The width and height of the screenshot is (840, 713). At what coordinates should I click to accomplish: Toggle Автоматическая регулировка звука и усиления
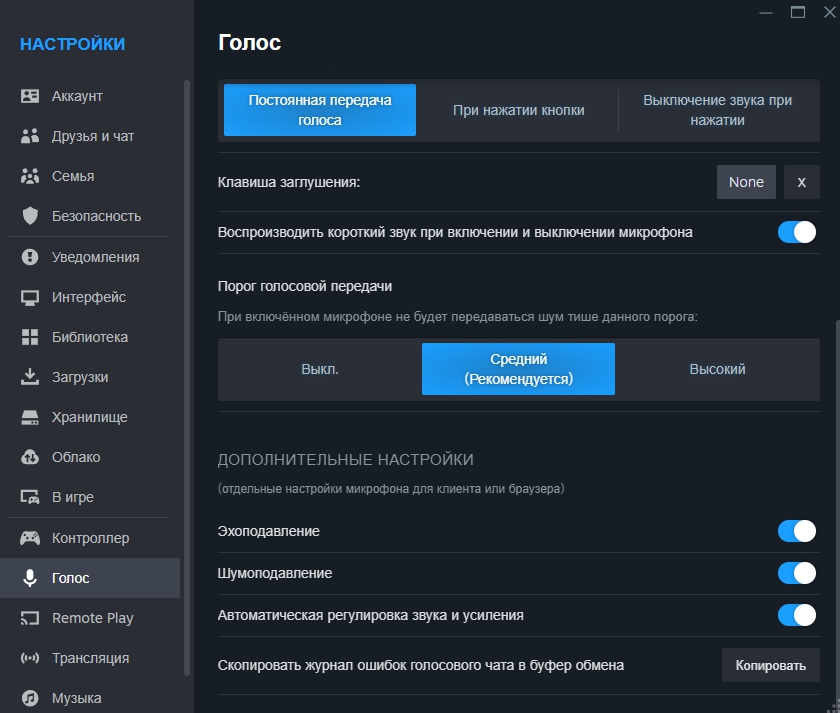click(797, 615)
